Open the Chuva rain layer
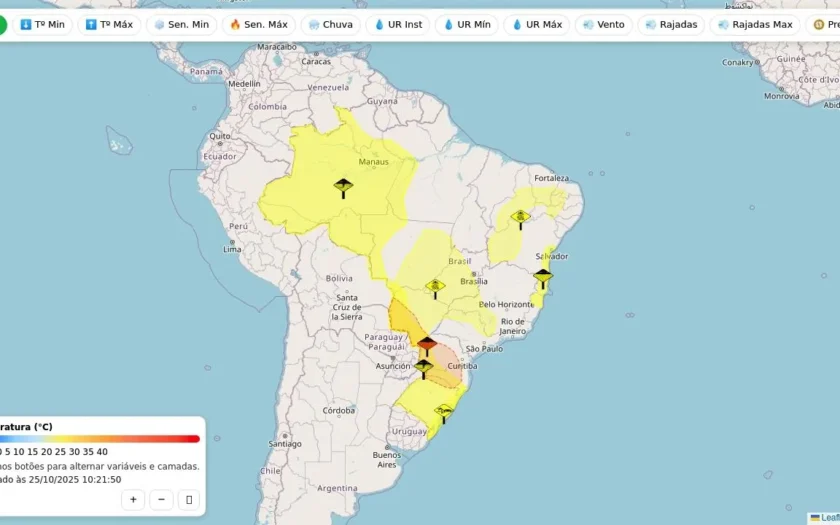Viewport: 840px width, 525px height. 331,25
